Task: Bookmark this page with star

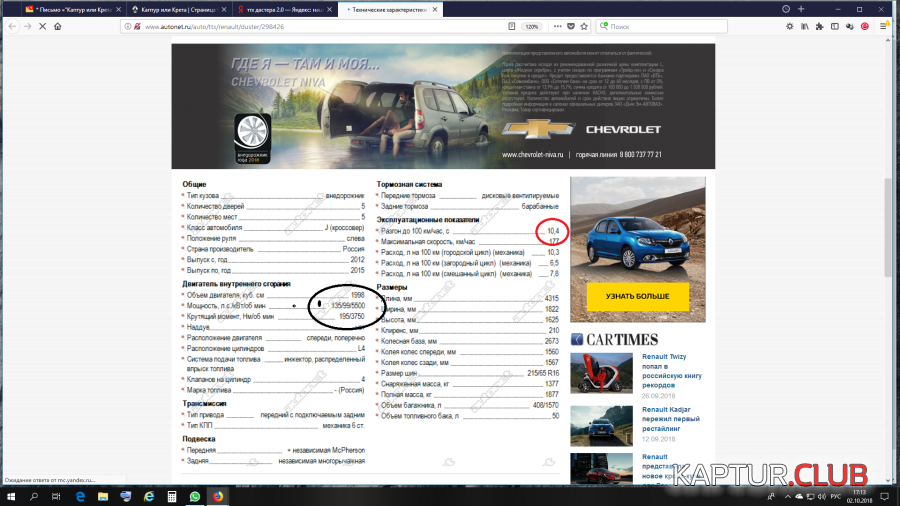Action: pyautogui.click(x=584, y=26)
